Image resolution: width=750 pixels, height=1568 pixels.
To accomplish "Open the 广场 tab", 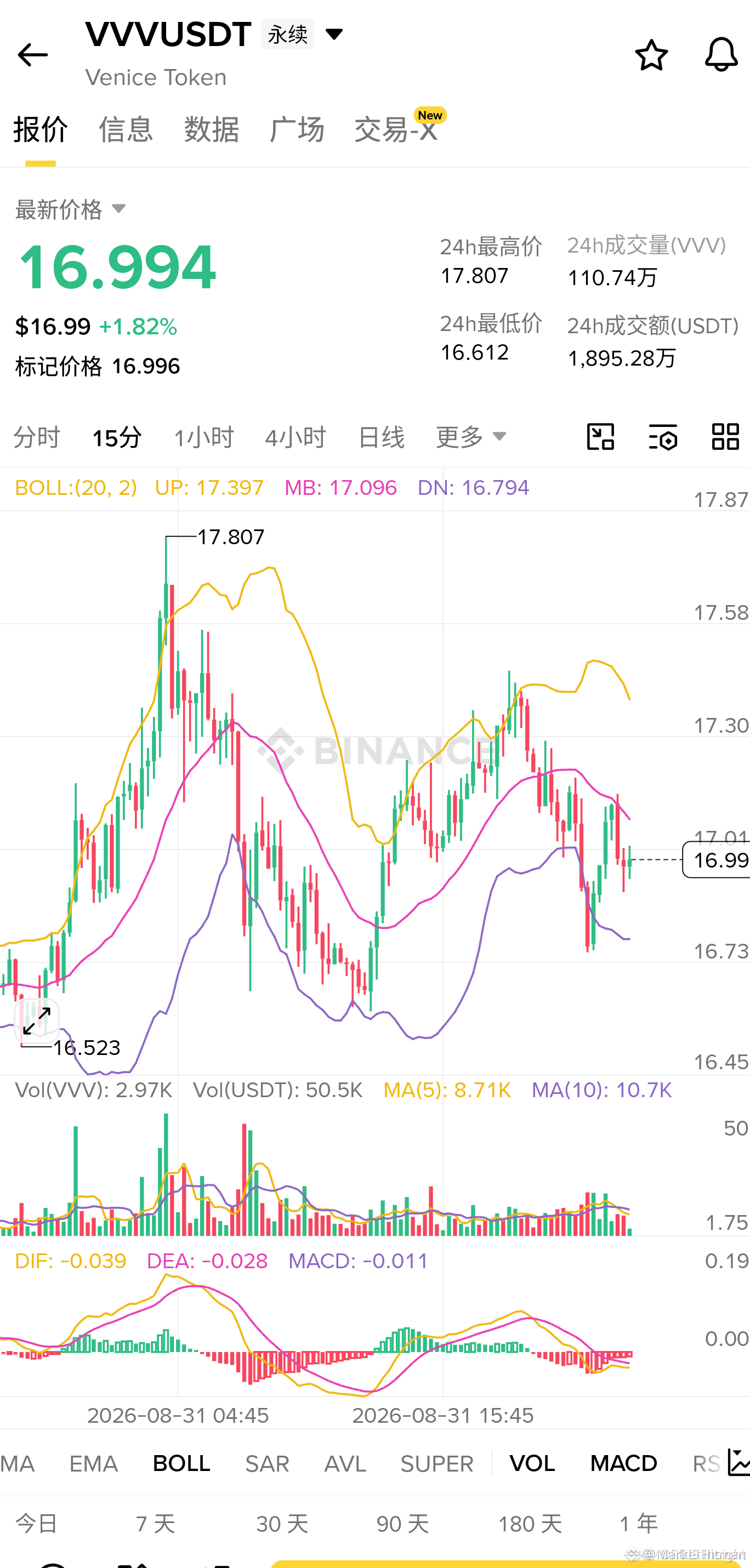I will point(297,130).
